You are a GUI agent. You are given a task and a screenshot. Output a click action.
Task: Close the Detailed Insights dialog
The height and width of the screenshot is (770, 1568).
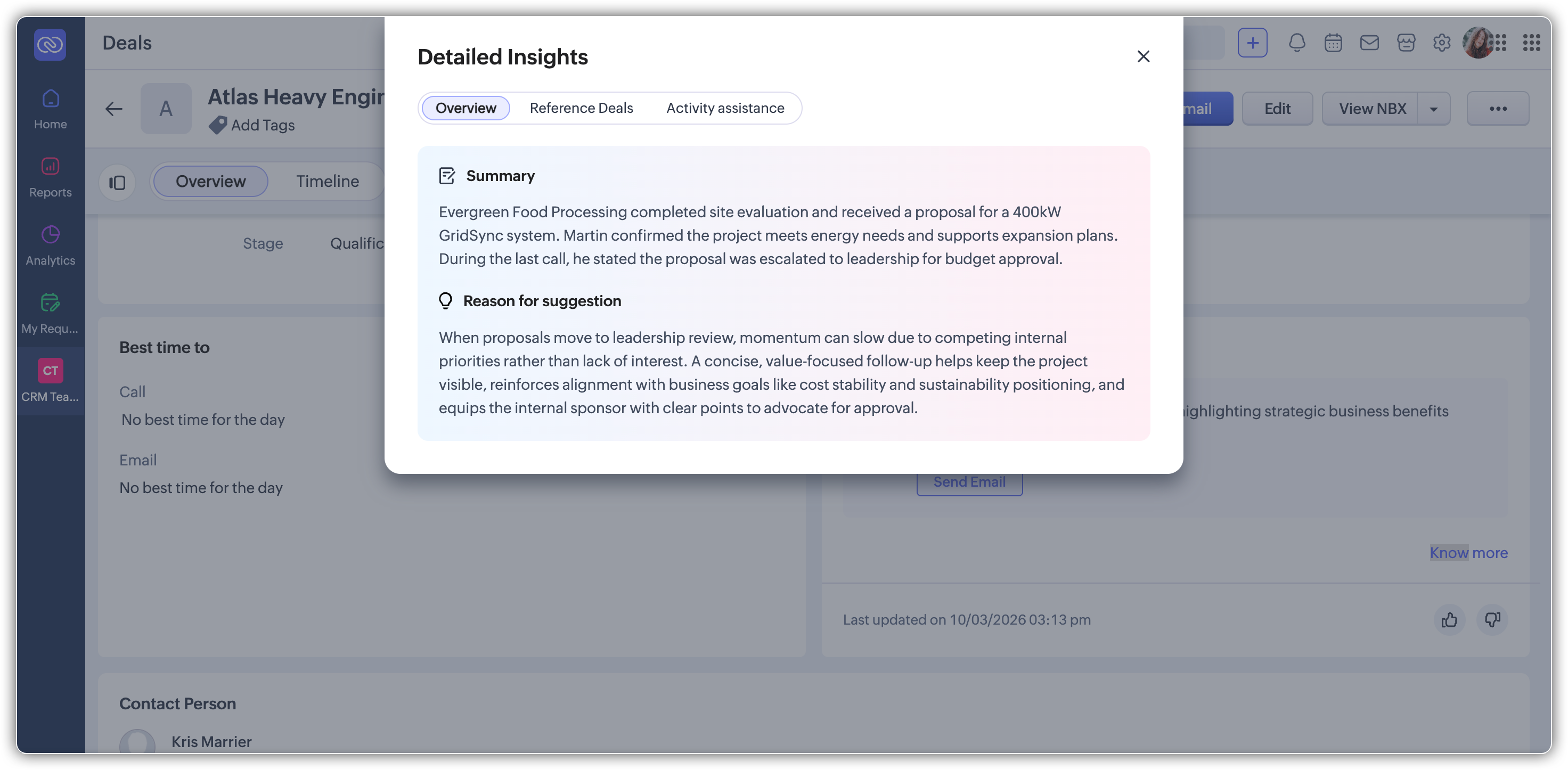(1143, 56)
